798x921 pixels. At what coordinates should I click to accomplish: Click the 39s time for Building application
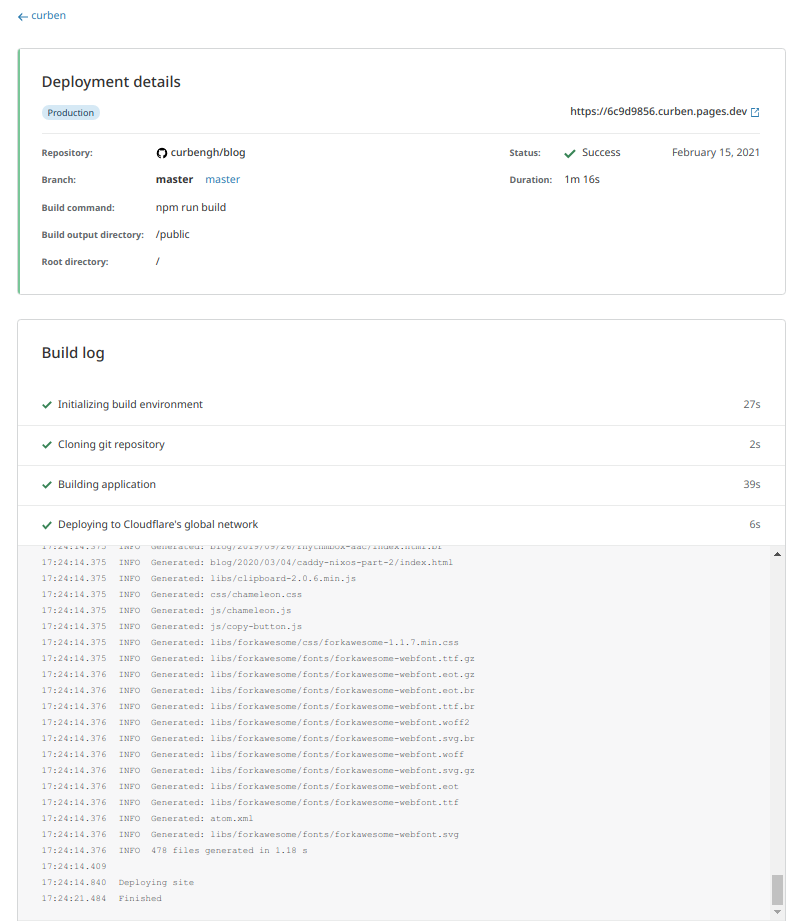752,485
